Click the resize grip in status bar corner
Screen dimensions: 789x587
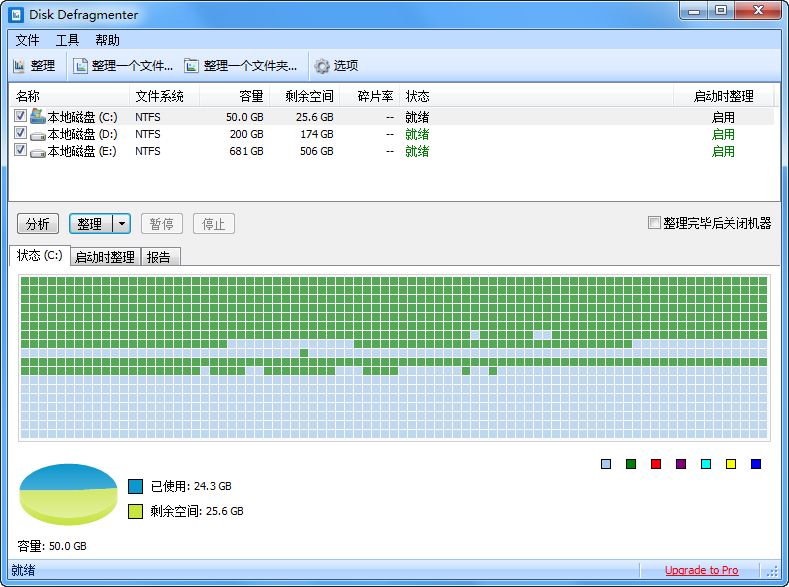[x=772, y=571]
